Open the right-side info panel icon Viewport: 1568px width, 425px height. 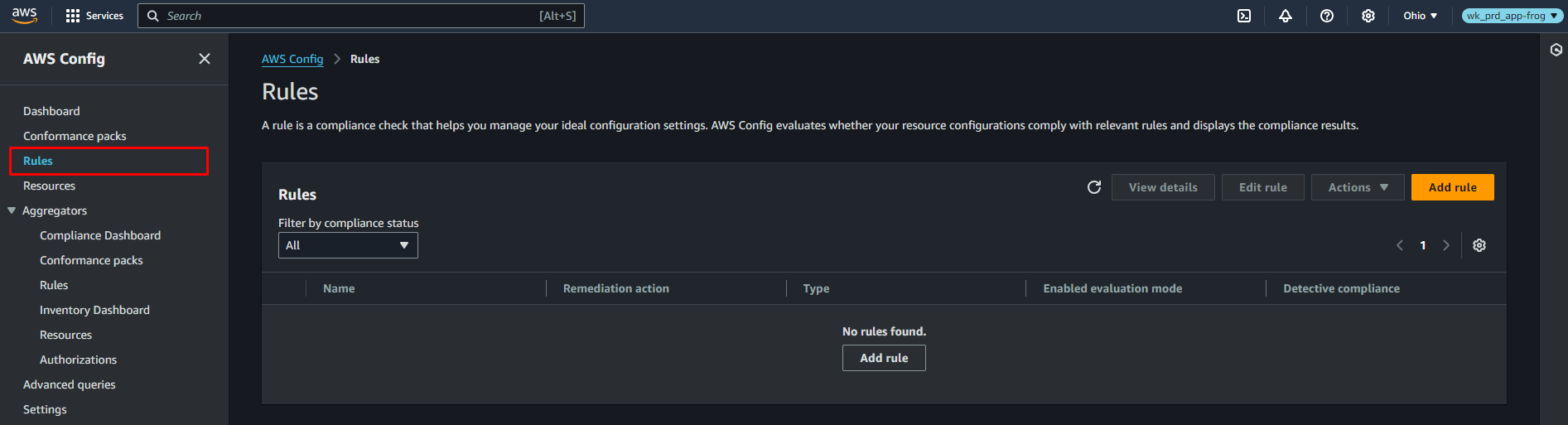[1556, 51]
